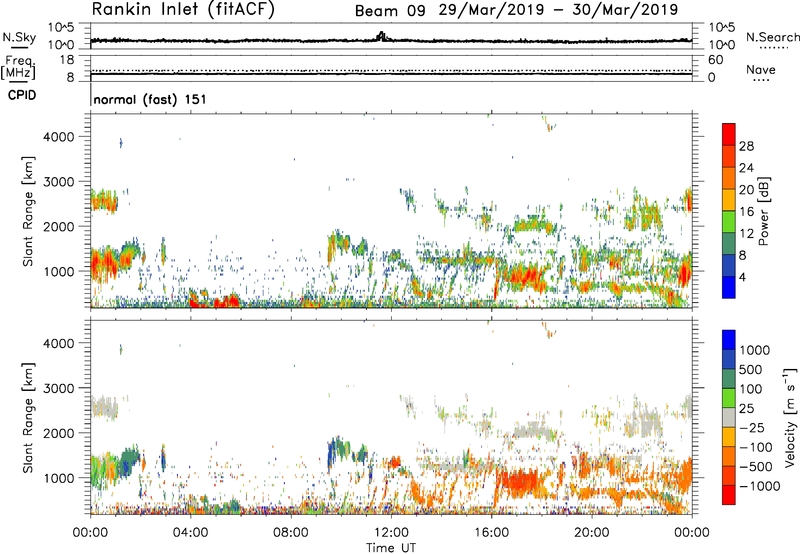This screenshot has height=554, width=800.
Task: Click the '-1000' tick on Velocity colorbar
Action: click(x=760, y=486)
